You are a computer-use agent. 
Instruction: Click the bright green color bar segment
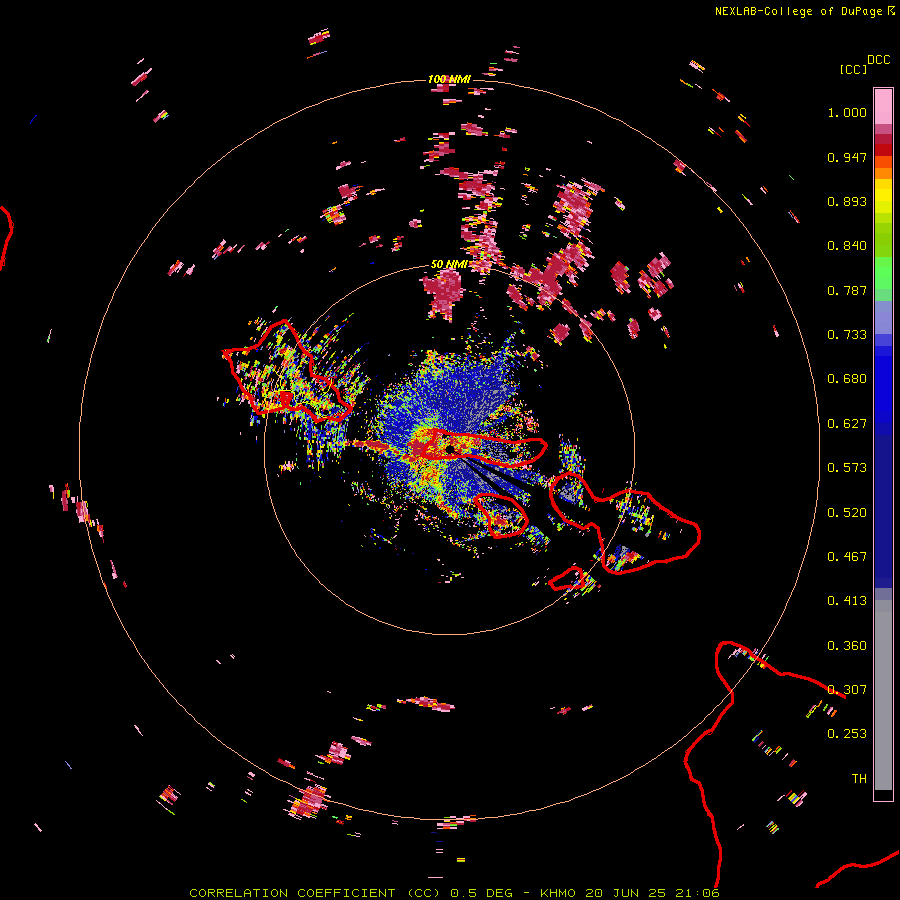point(883,273)
